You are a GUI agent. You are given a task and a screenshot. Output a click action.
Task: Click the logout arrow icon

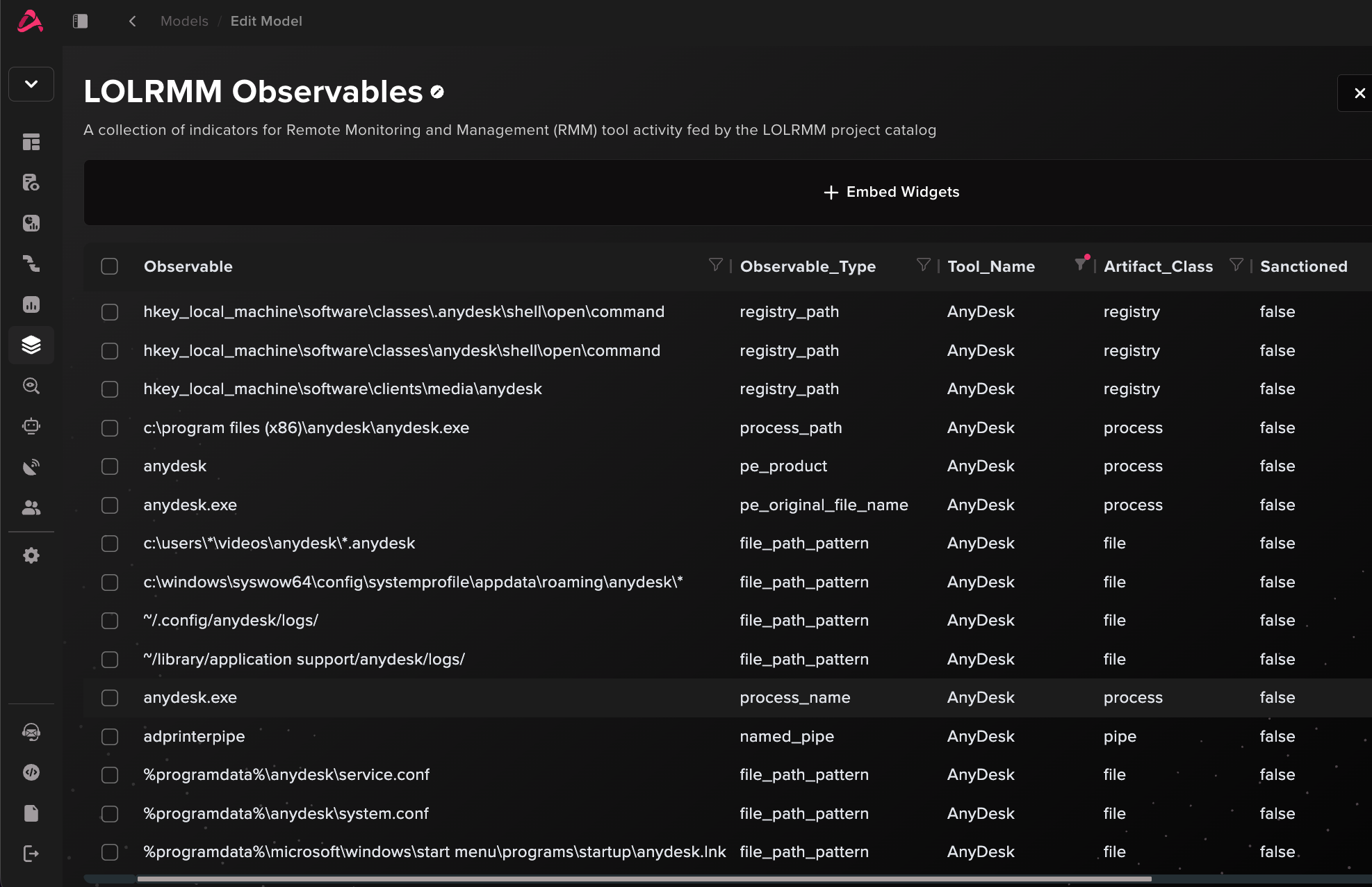pyautogui.click(x=31, y=854)
